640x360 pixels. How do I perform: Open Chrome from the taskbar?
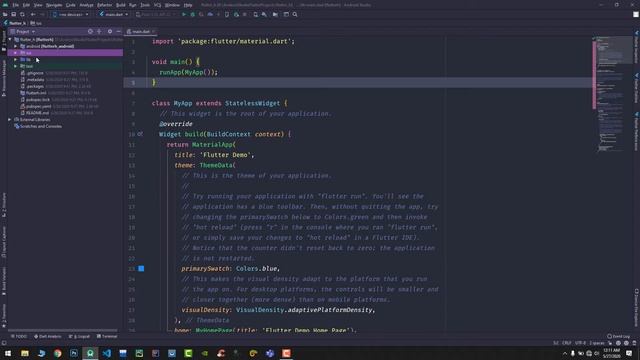click(58, 353)
